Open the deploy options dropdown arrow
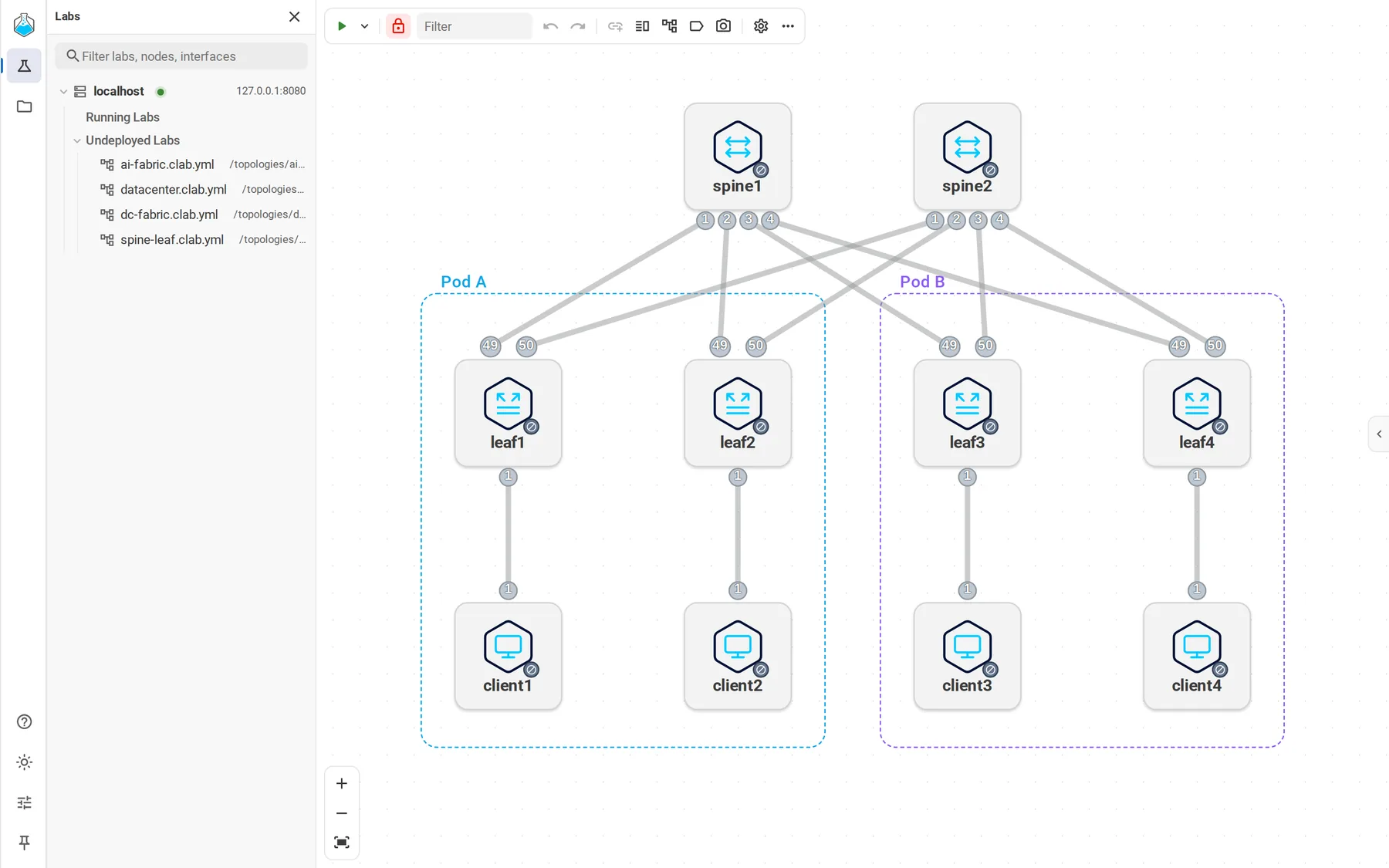The image size is (1389, 868). pos(364,26)
